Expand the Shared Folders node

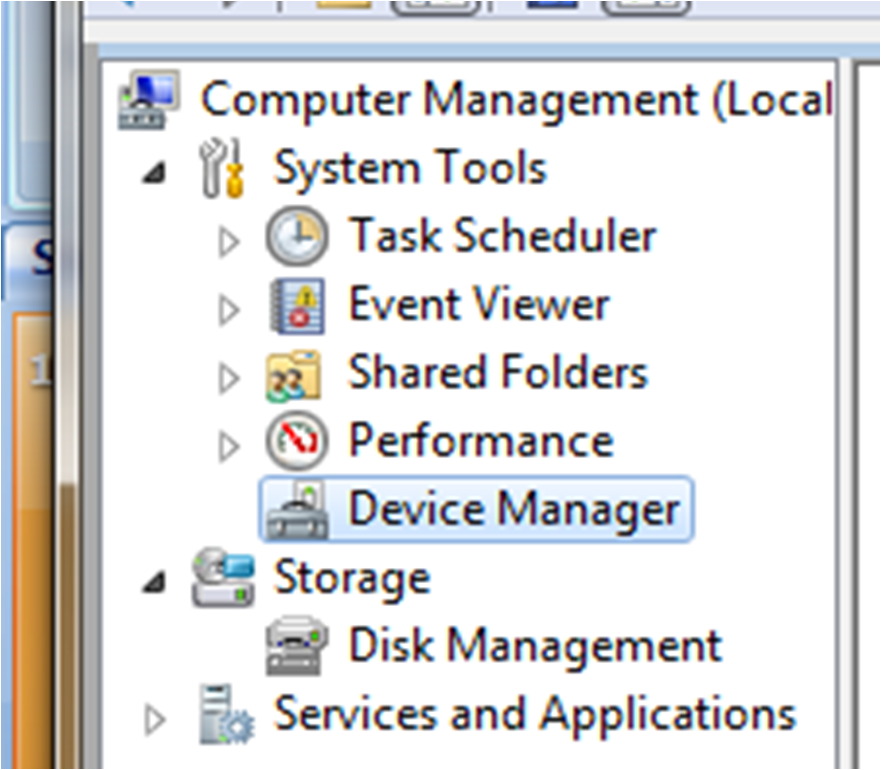tap(229, 378)
